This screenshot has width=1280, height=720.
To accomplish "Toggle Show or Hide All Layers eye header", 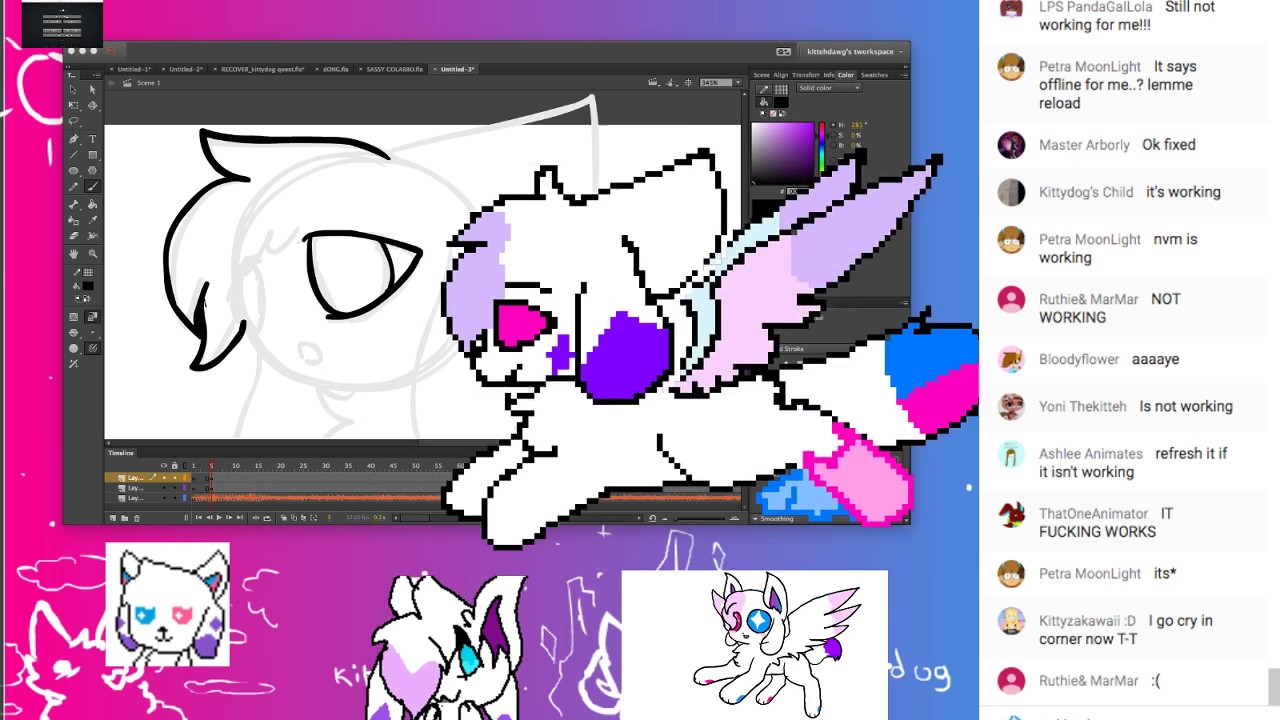I will 164,466.
